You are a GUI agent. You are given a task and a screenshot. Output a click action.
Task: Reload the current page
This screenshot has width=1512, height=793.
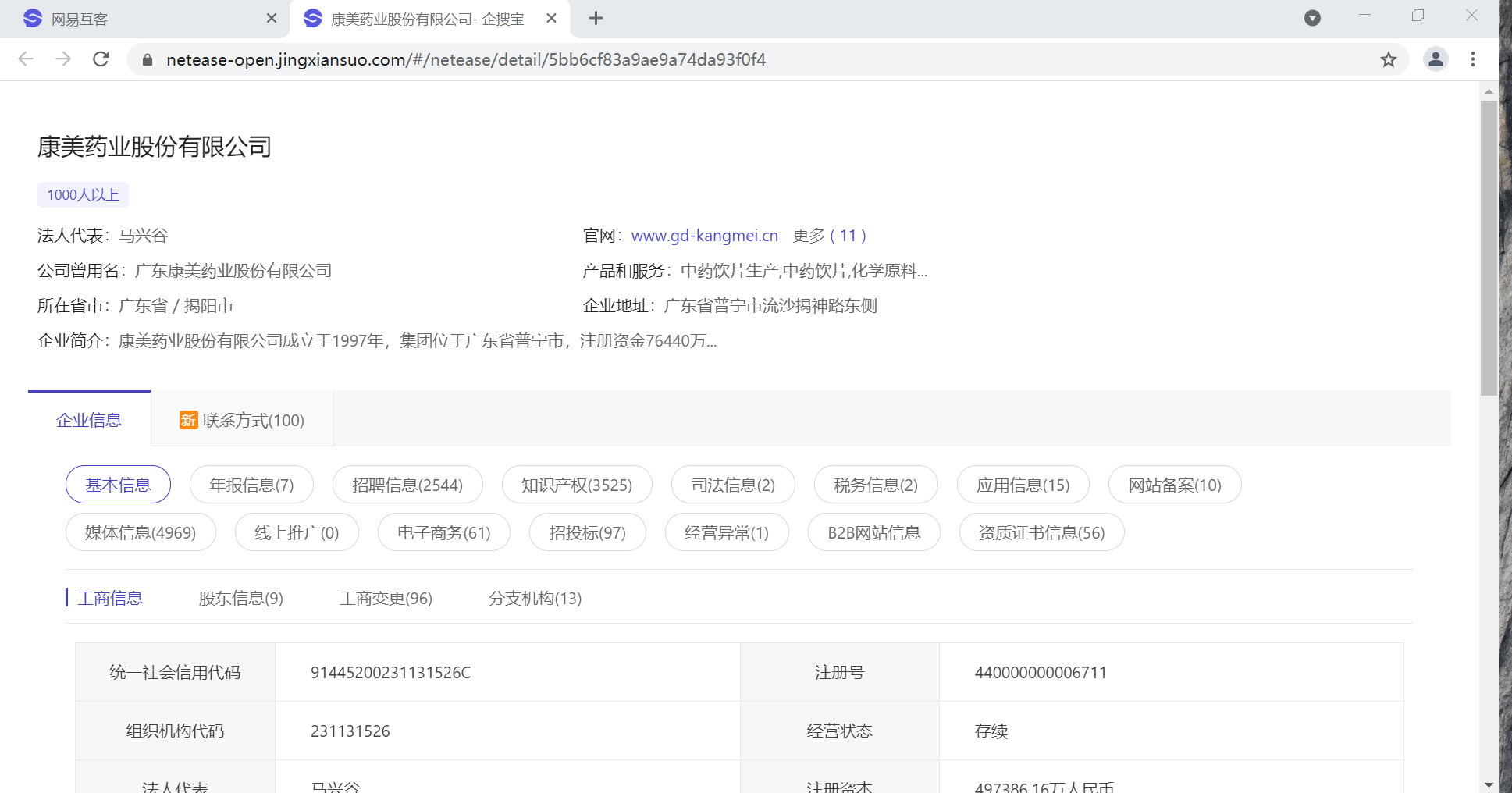[101, 59]
